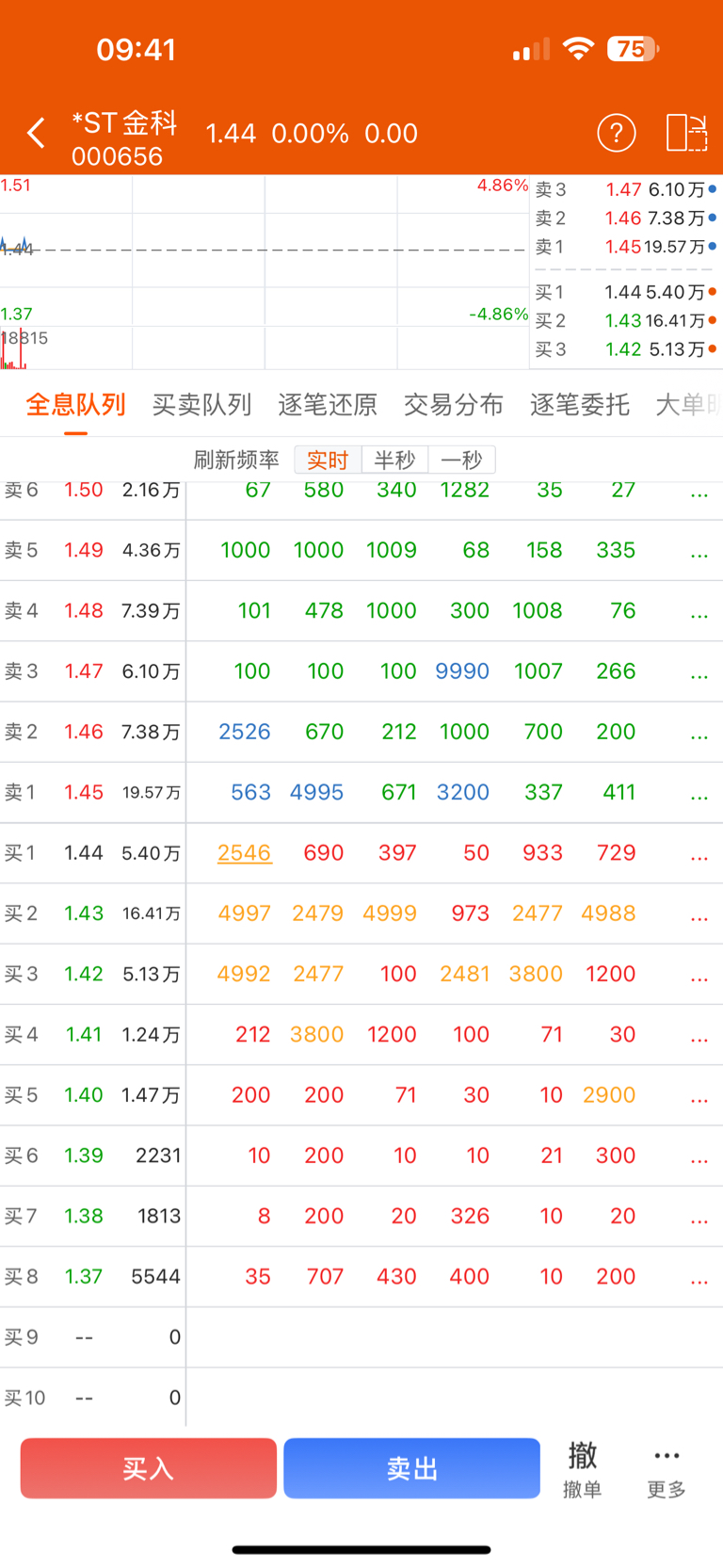Tap the 707 order in 买8 row

[325, 1276]
